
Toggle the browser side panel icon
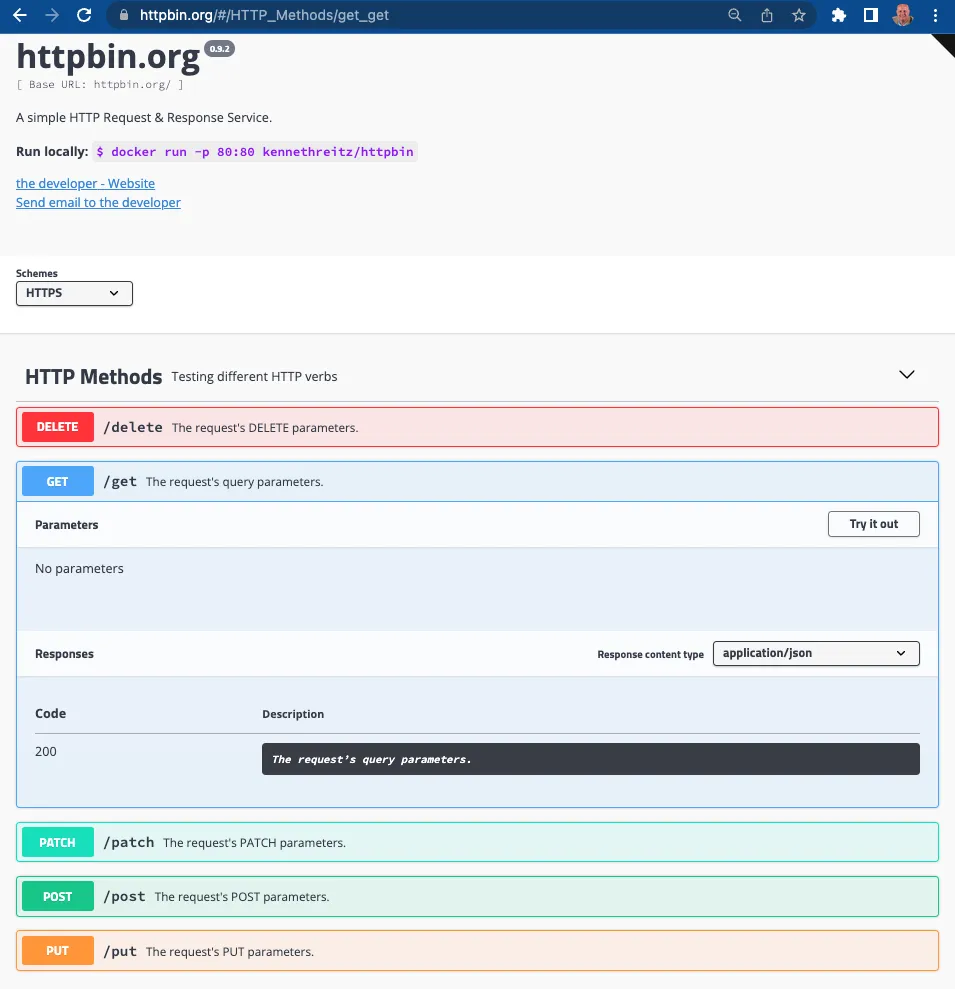[x=870, y=15]
